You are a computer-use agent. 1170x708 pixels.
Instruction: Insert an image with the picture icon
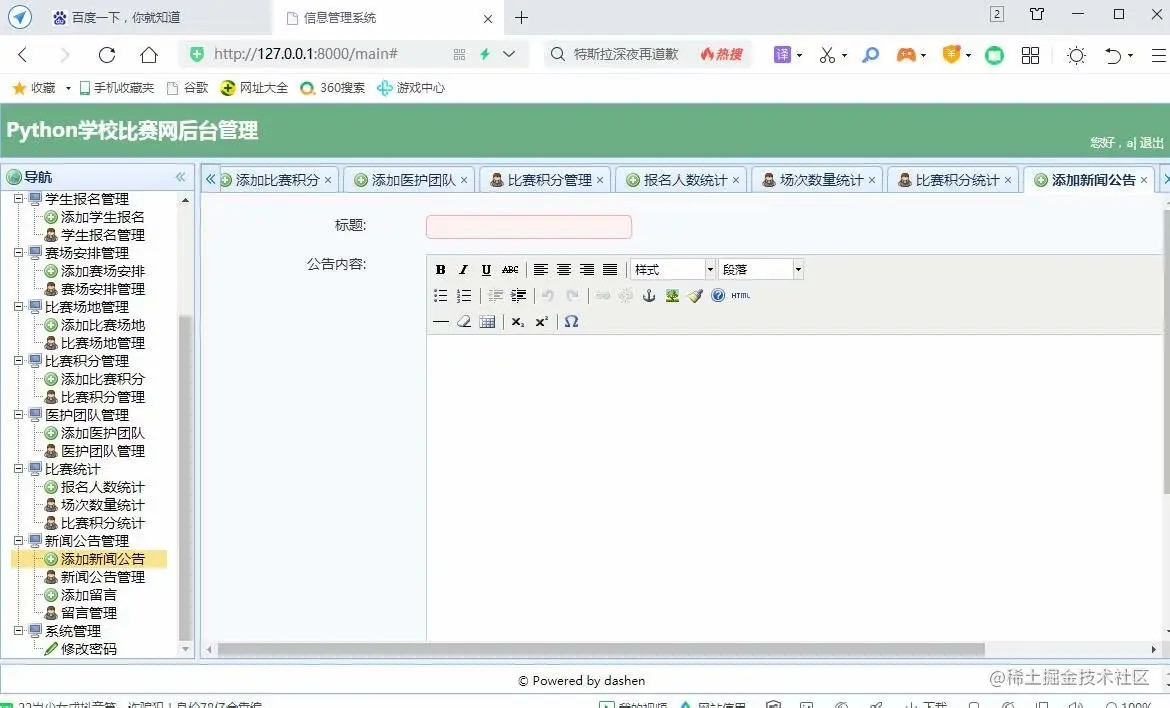[x=672, y=295]
